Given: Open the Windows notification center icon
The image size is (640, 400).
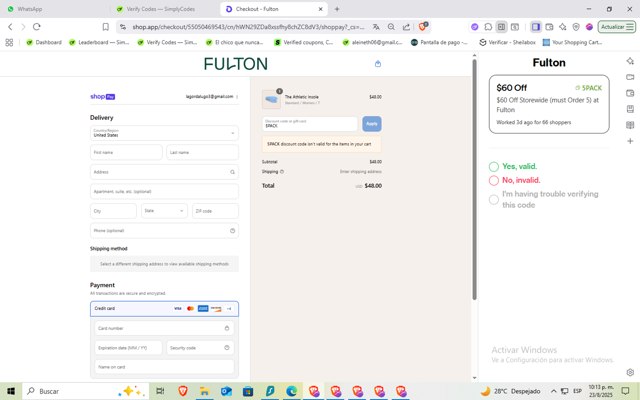Looking at the screenshot, I should coord(625,391).
